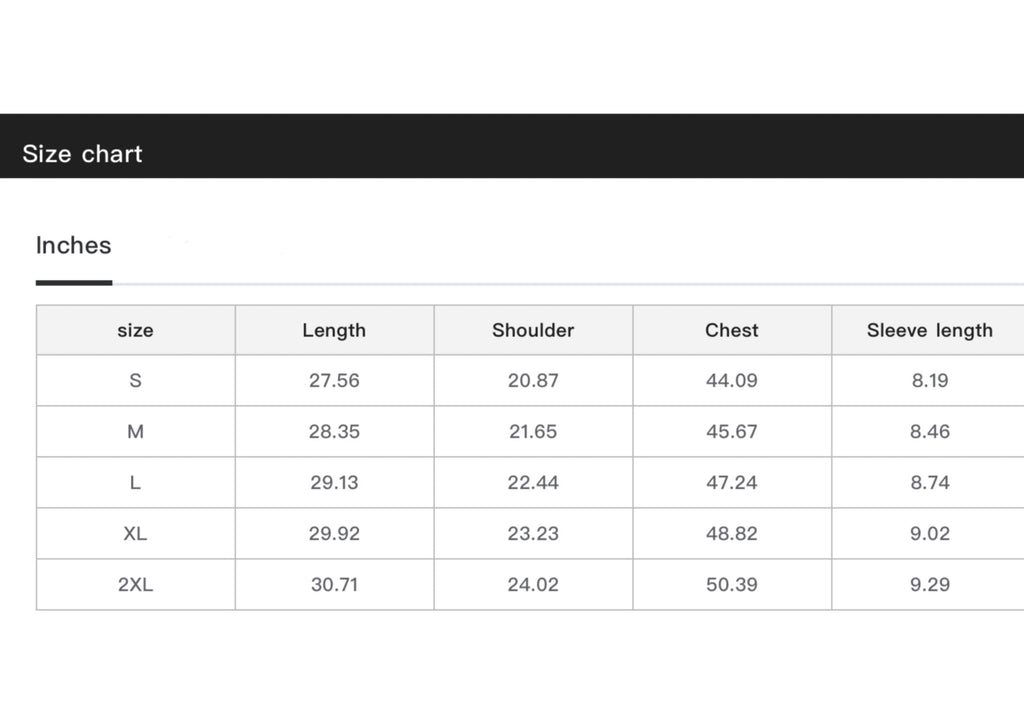Viewport: 1024px width, 726px height.
Task: Click the Size chart header bar
Action: (512, 146)
